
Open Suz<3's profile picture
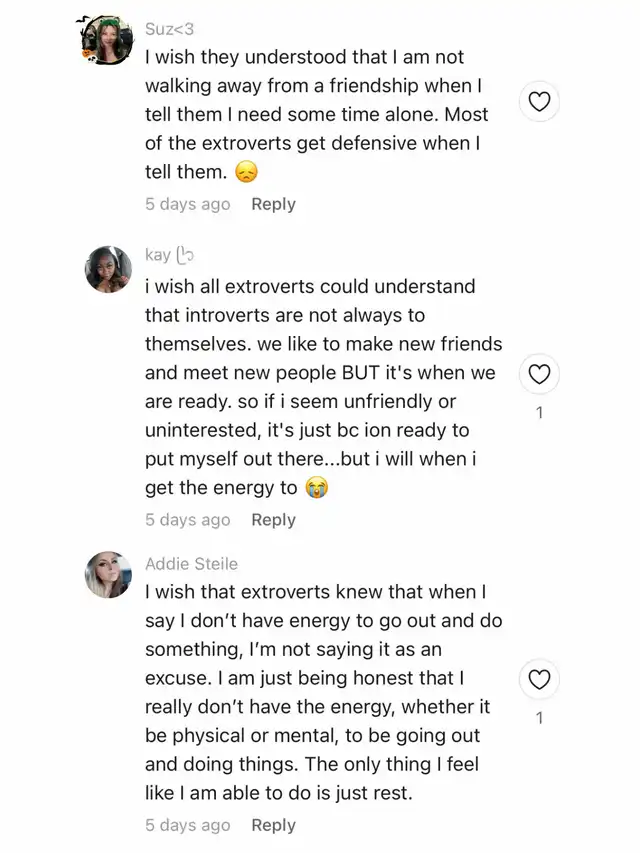click(107, 41)
